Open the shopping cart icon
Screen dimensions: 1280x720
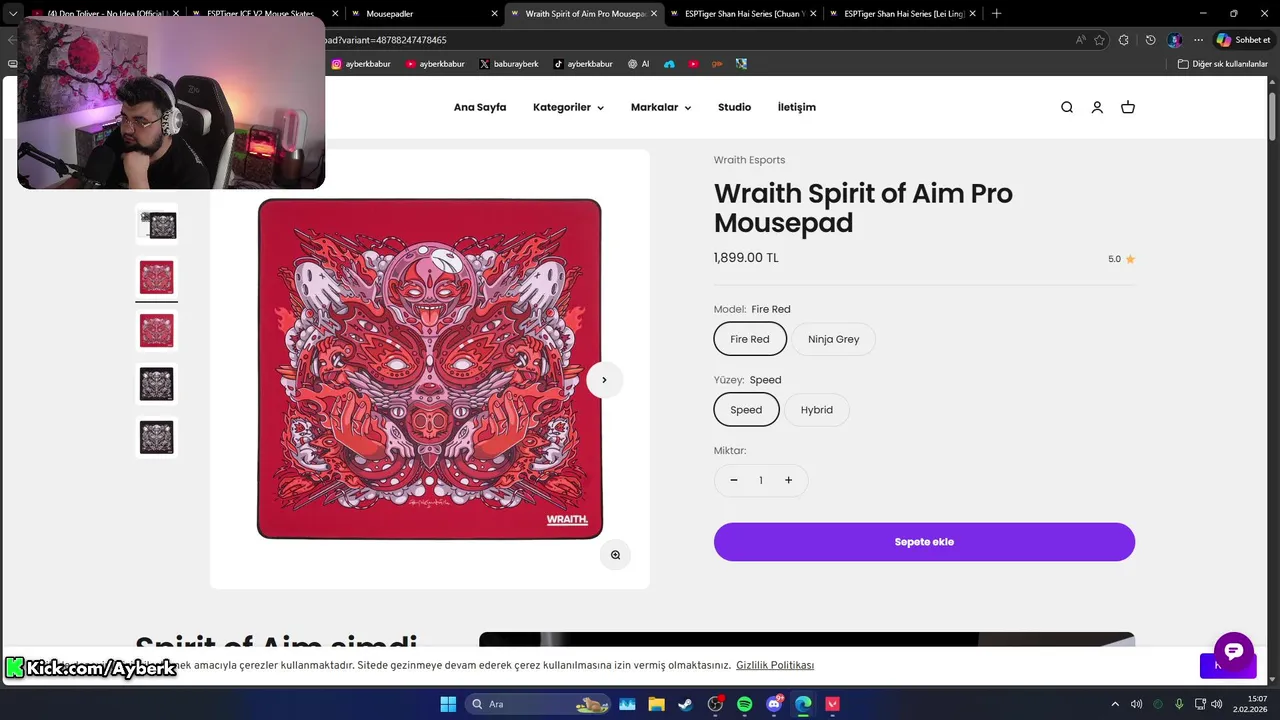point(1128,107)
